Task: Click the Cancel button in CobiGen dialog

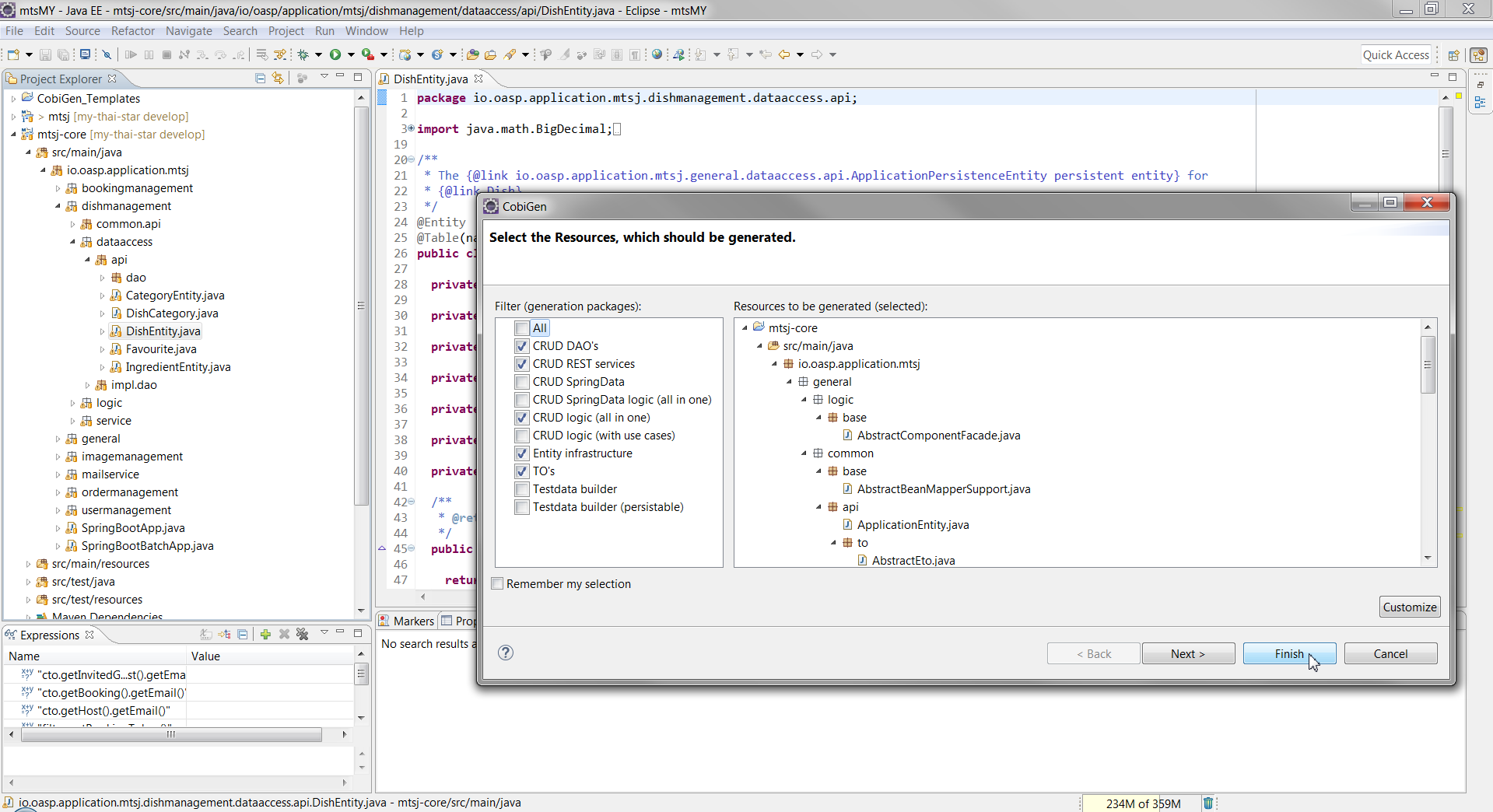Action: (1390, 653)
